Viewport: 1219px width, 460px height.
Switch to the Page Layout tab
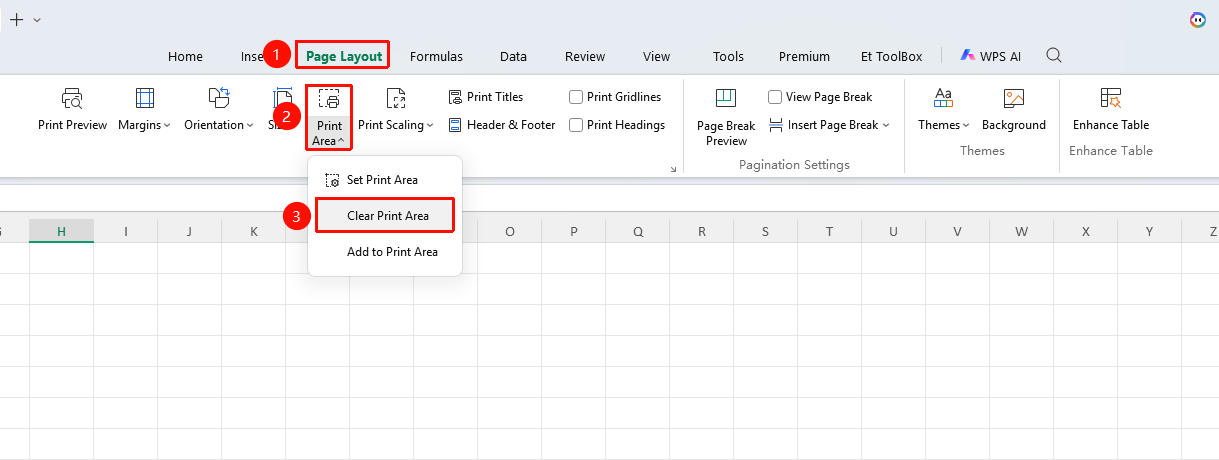coord(344,56)
